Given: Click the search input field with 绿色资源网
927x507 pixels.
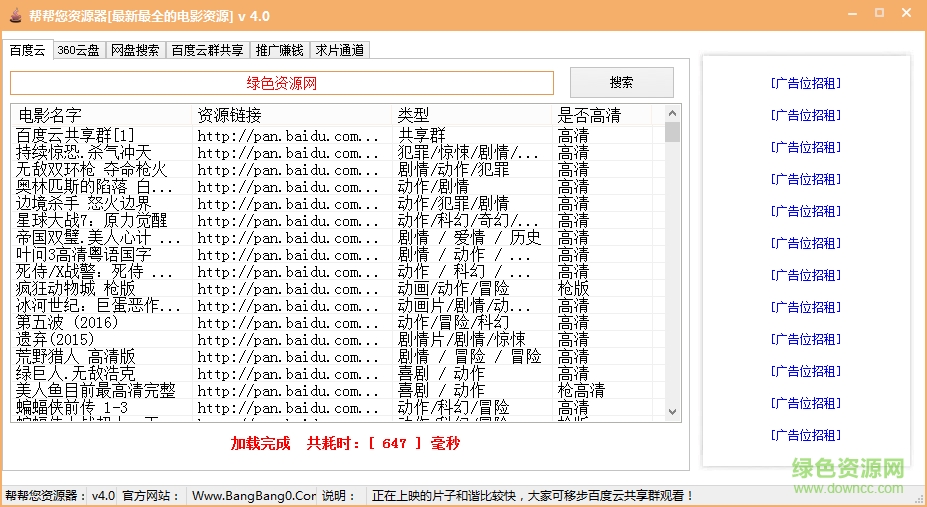Looking at the screenshot, I should point(282,83).
